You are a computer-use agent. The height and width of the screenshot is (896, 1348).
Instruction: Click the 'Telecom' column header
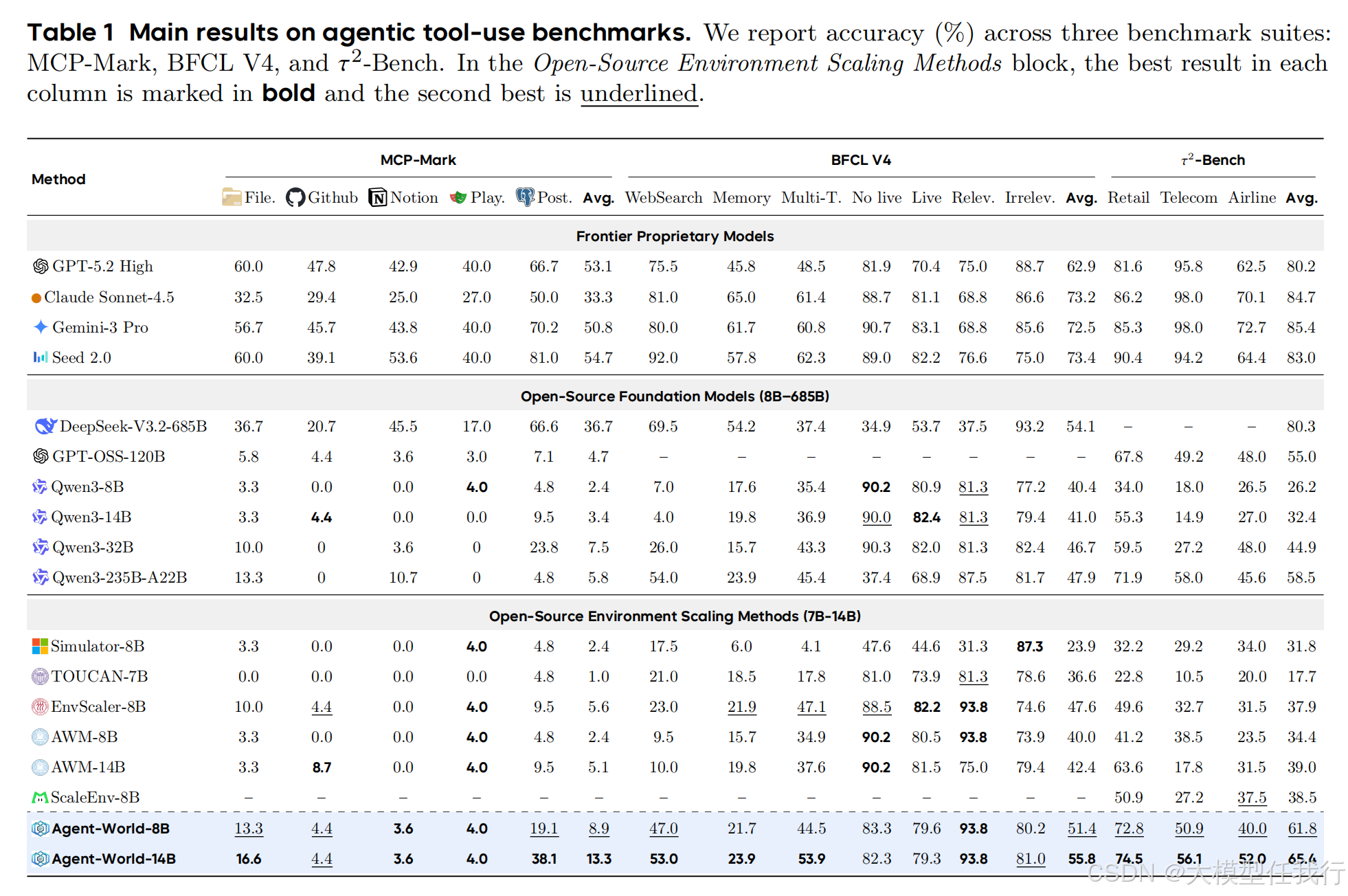pos(1189,198)
